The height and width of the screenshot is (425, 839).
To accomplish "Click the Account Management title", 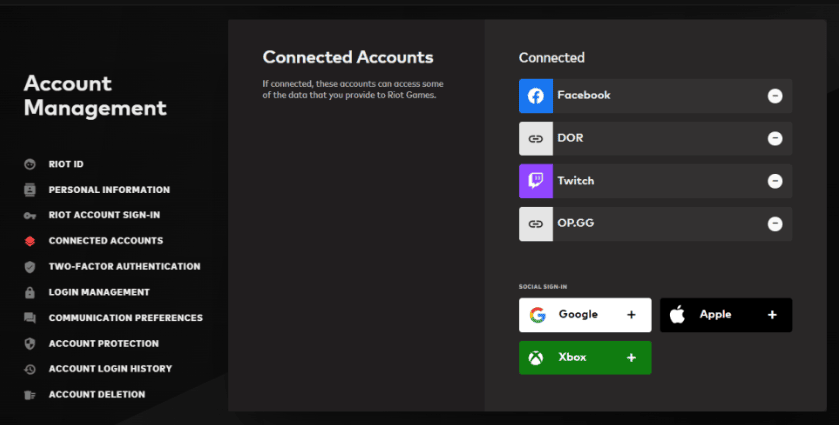I will point(95,96).
